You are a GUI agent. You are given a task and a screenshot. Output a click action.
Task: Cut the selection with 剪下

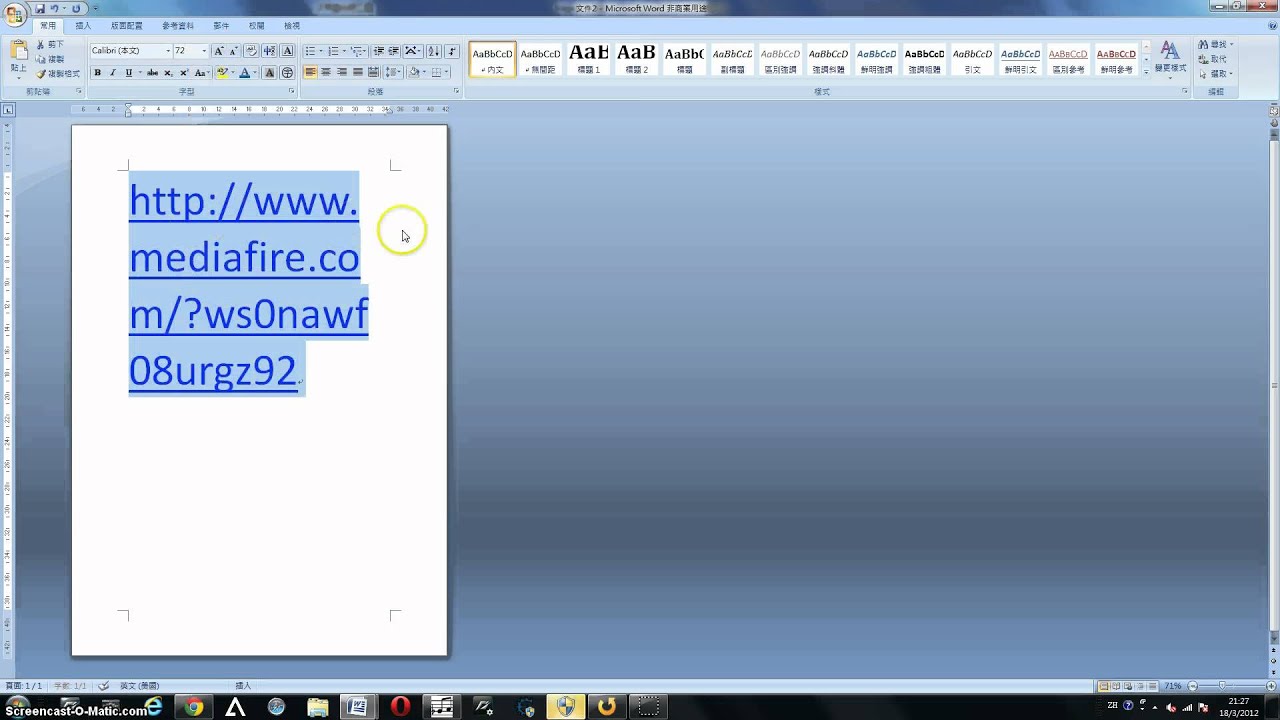pyautogui.click(x=50, y=45)
